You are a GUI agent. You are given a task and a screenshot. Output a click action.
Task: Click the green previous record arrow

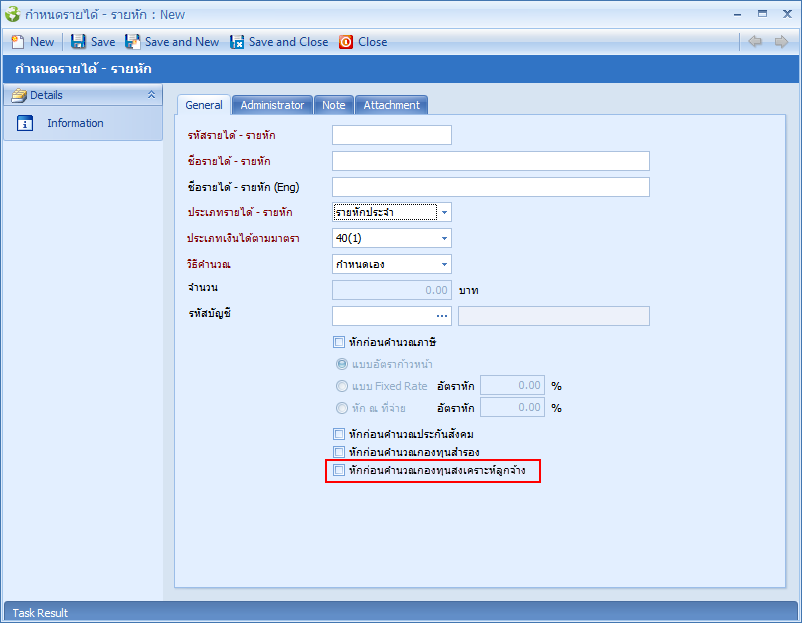pyautogui.click(x=756, y=42)
